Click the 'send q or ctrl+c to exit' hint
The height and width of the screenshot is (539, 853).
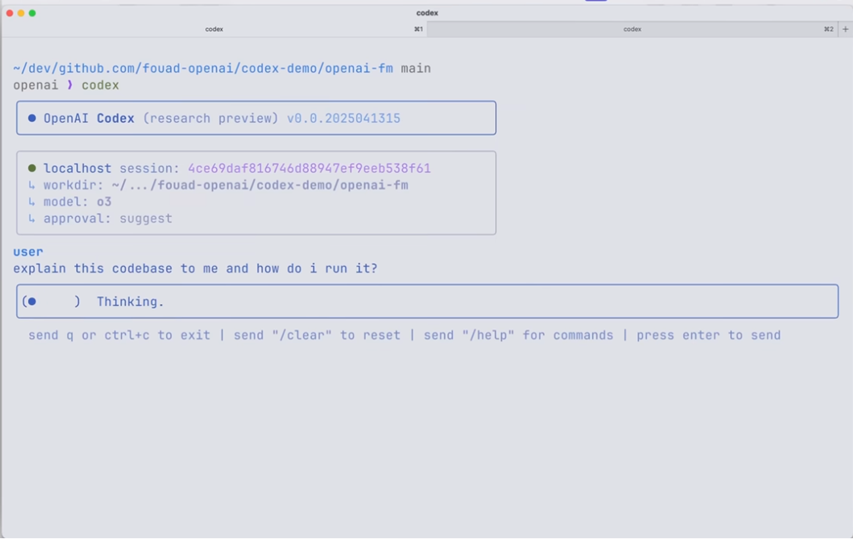[119, 335]
